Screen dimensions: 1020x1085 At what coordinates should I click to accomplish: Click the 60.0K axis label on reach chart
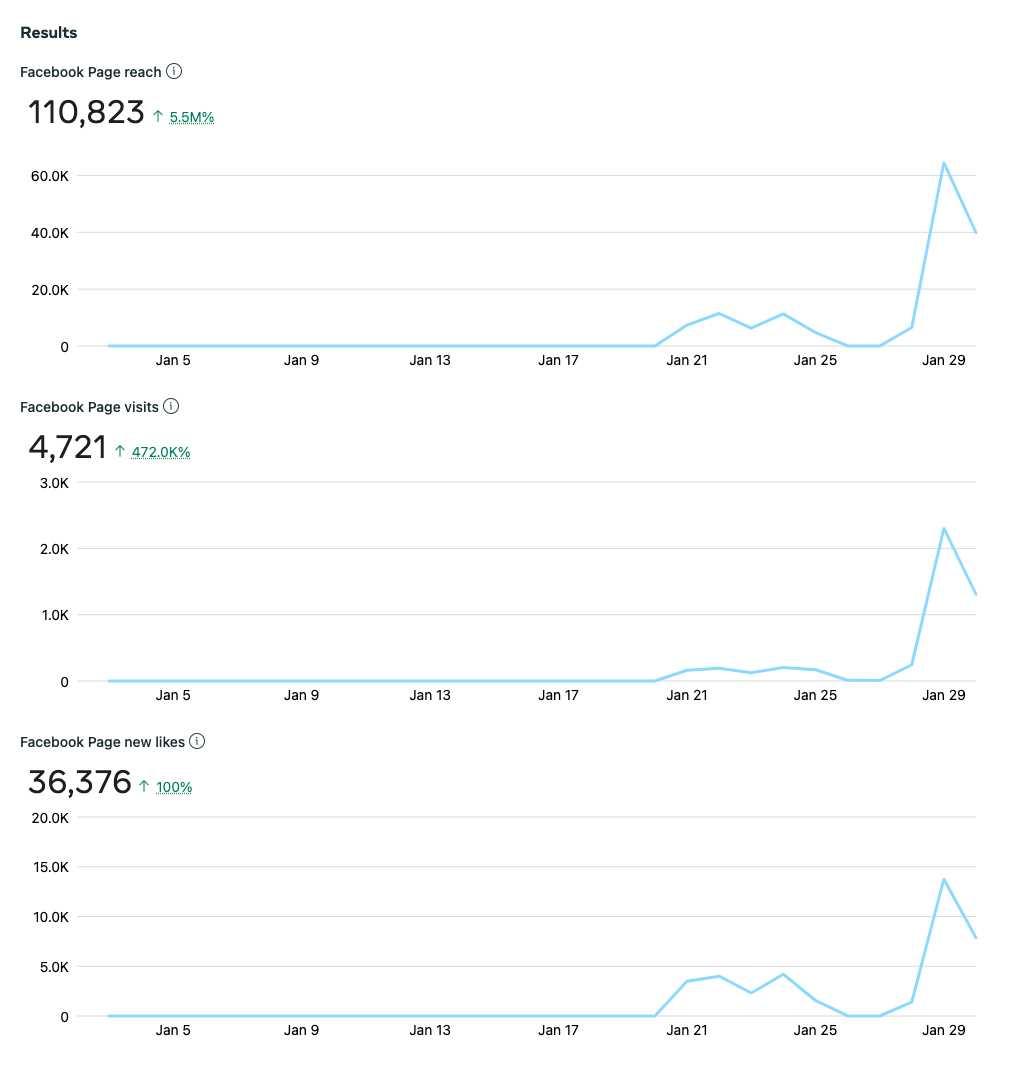click(x=47, y=176)
